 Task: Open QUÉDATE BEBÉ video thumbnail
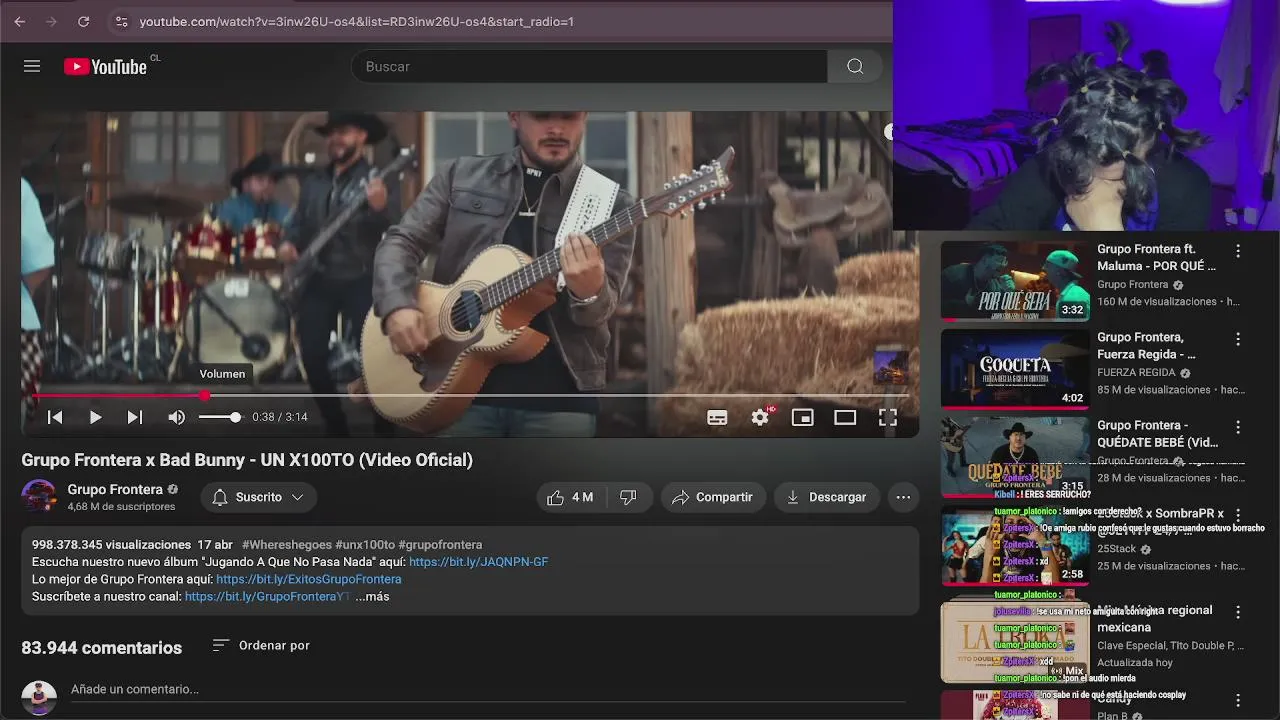(x=1015, y=457)
